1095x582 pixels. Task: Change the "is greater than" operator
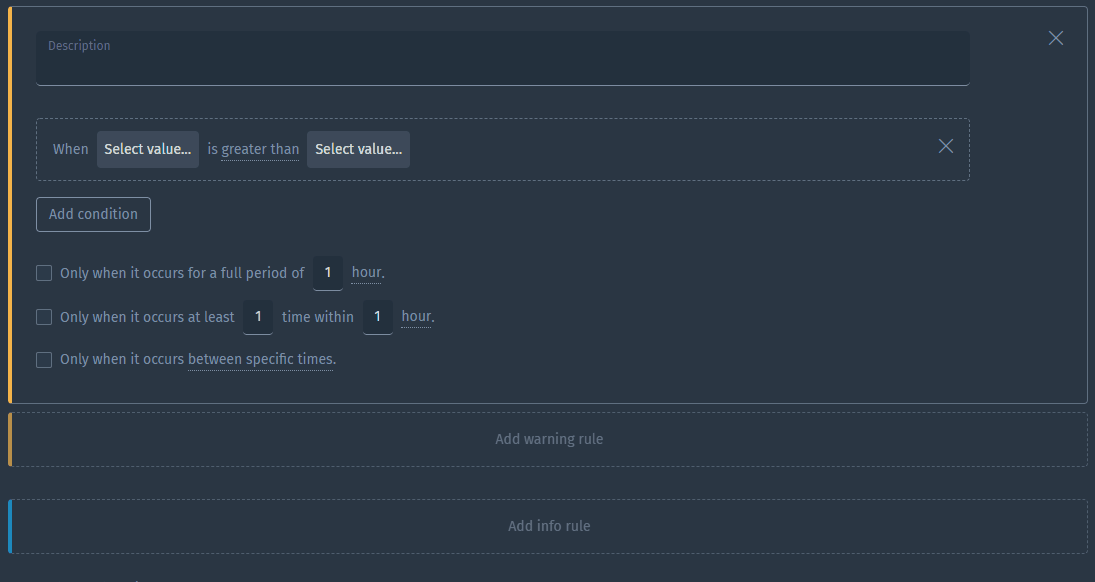(x=258, y=148)
